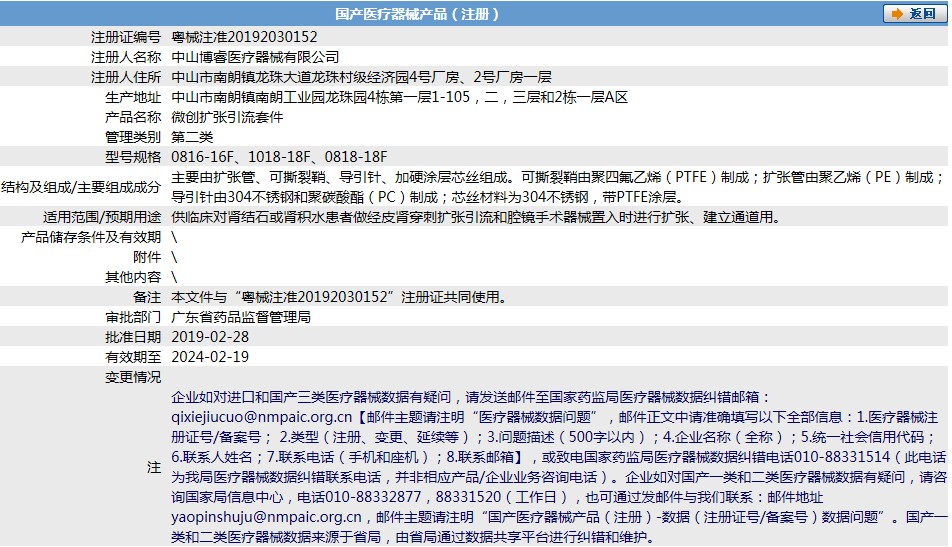Image resolution: width=952 pixels, height=547 pixels.
Task: Click the 审批部门 label
Action: click(133, 318)
